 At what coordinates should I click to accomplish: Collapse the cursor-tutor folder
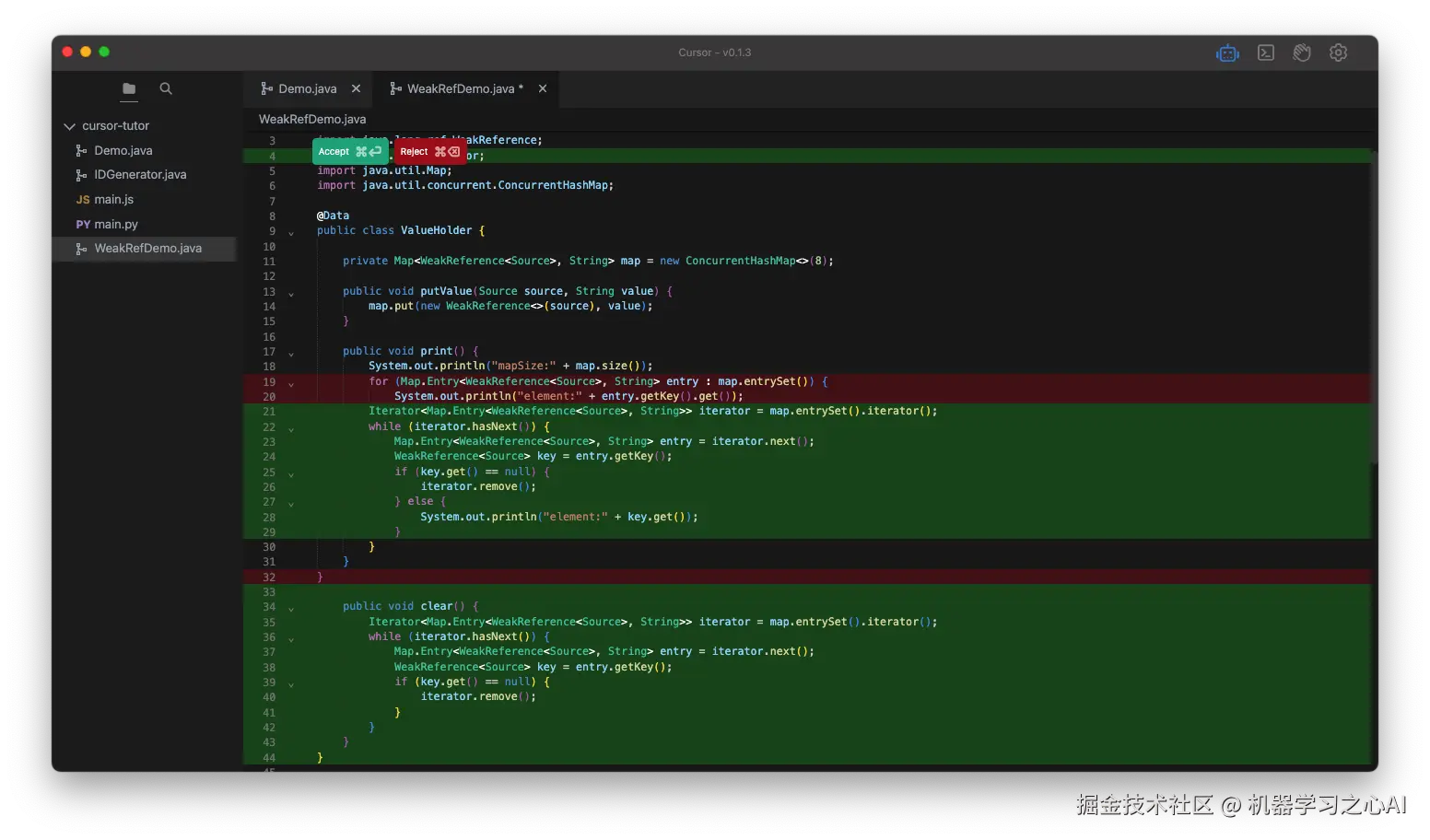pos(68,125)
